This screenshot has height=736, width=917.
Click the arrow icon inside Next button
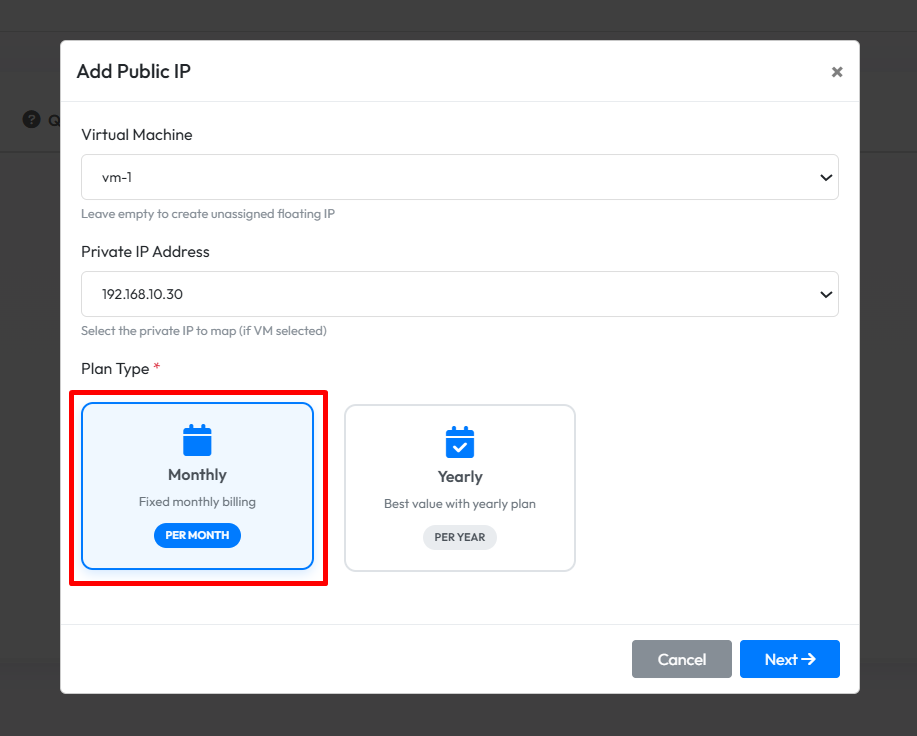(809, 659)
